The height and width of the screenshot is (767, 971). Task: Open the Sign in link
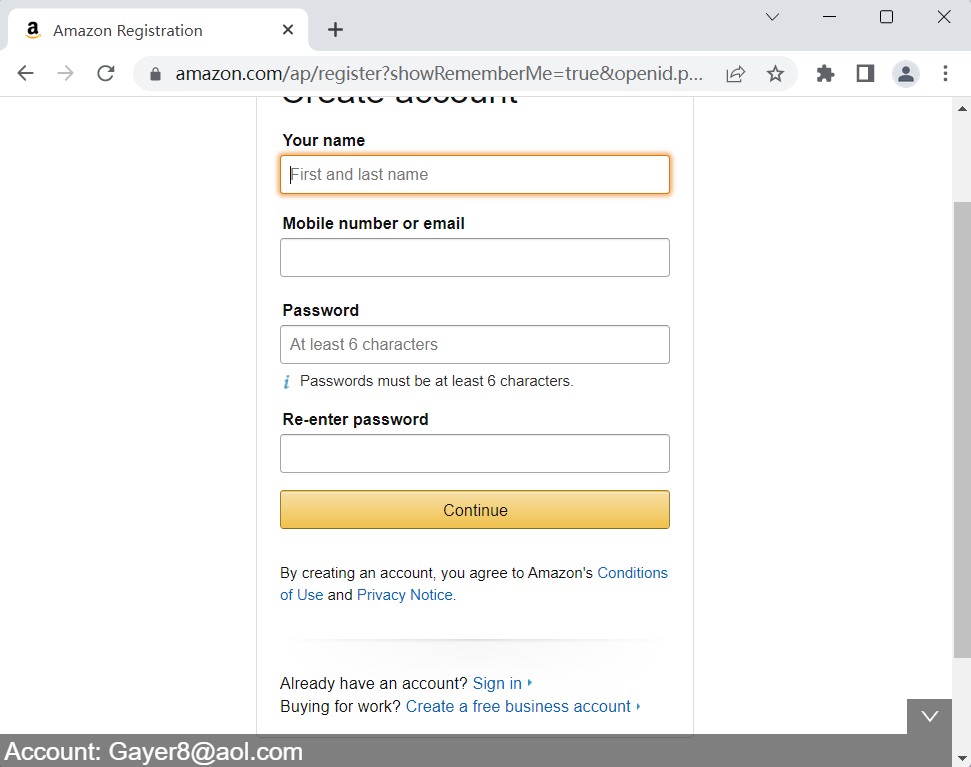coord(496,683)
